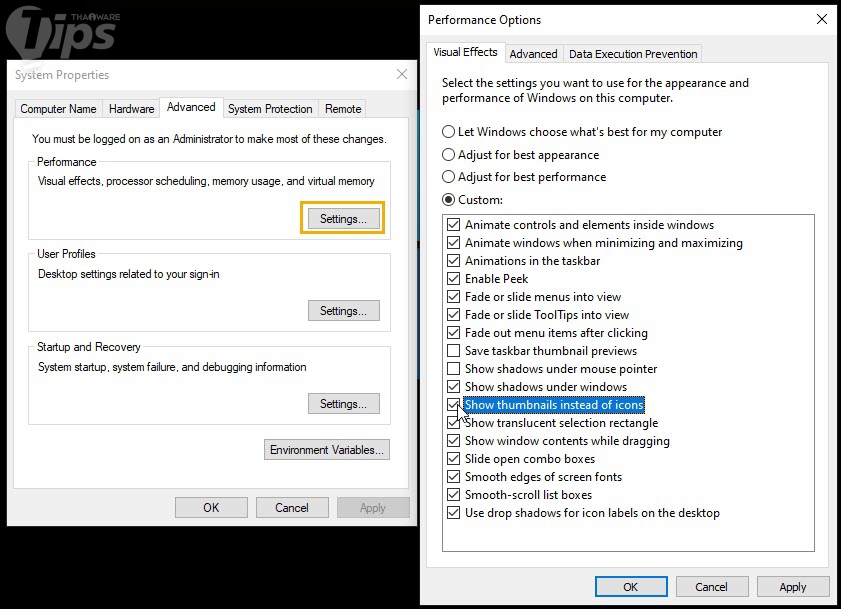Screen dimensions: 841x609
Task: Toggle Show shadows under windows
Action: (453, 387)
